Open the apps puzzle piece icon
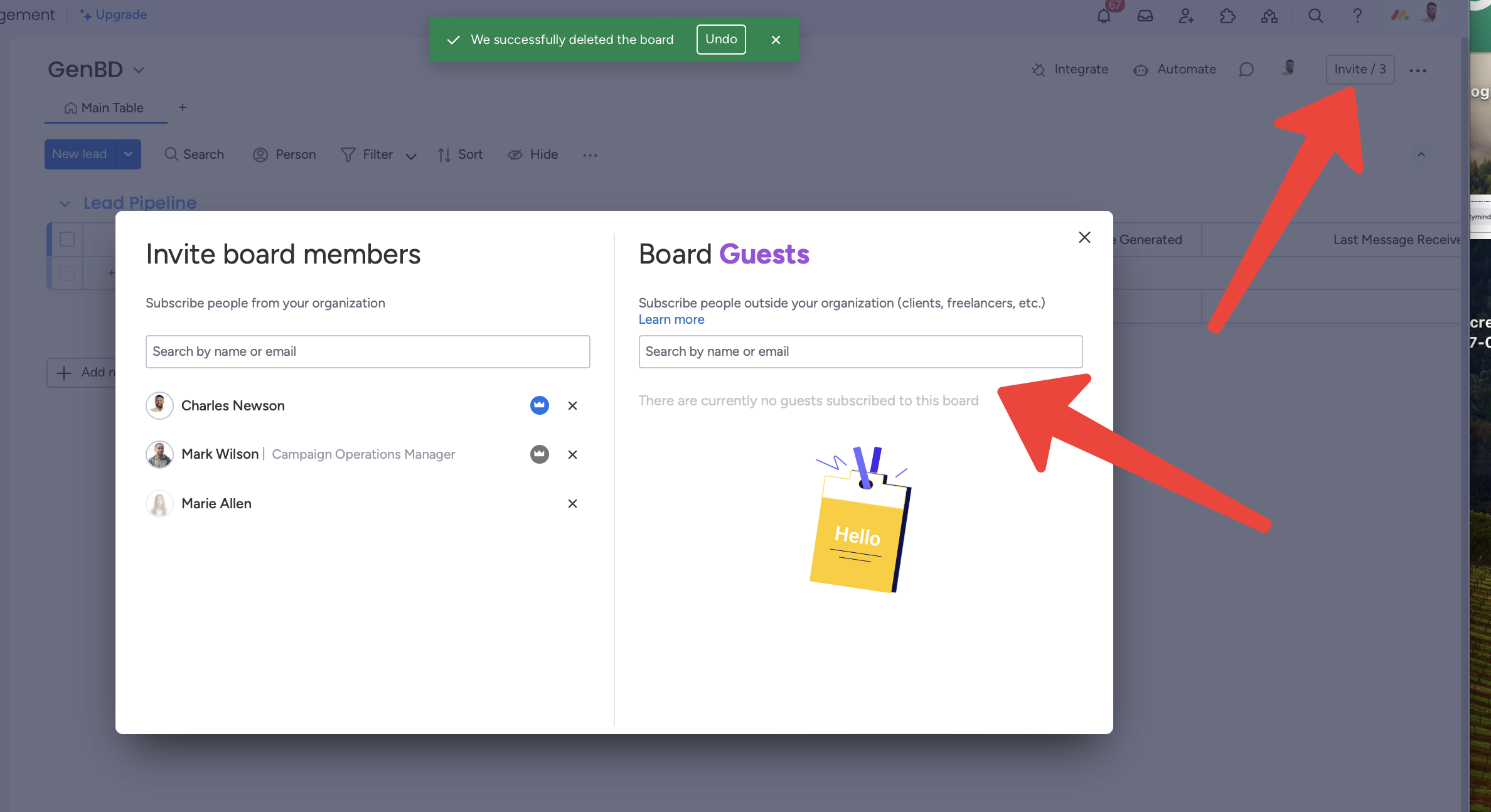 [x=1227, y=16]
